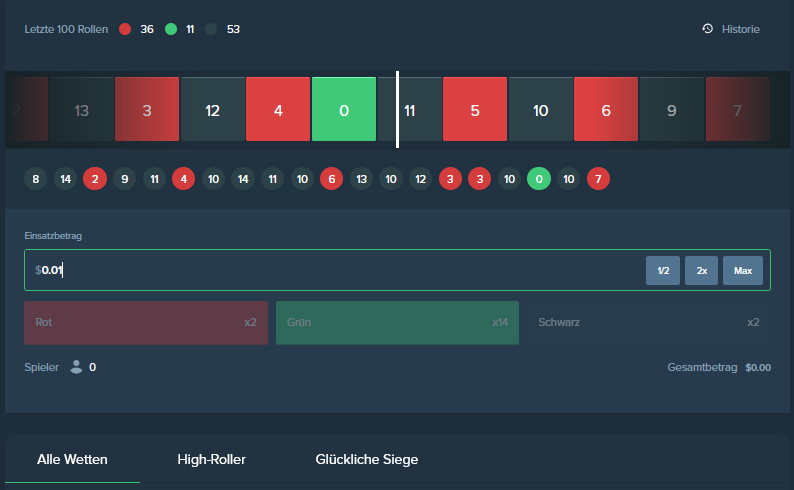Bet on Schwarz x2
This screenshot has width=794, height=490.
tap(649, 323)
